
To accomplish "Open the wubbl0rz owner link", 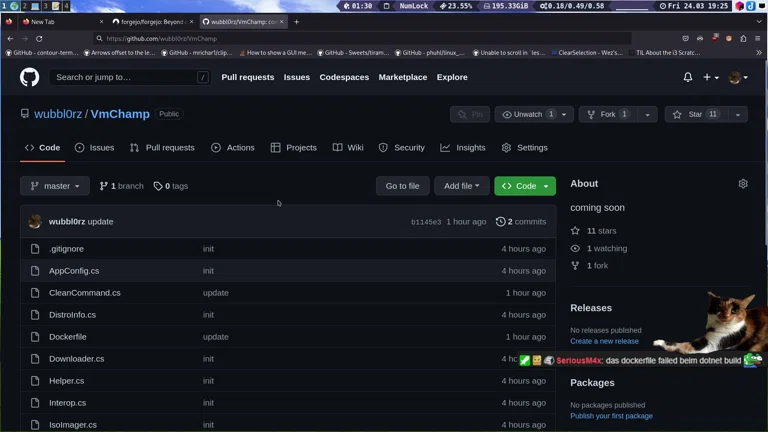I will [58, 114].
